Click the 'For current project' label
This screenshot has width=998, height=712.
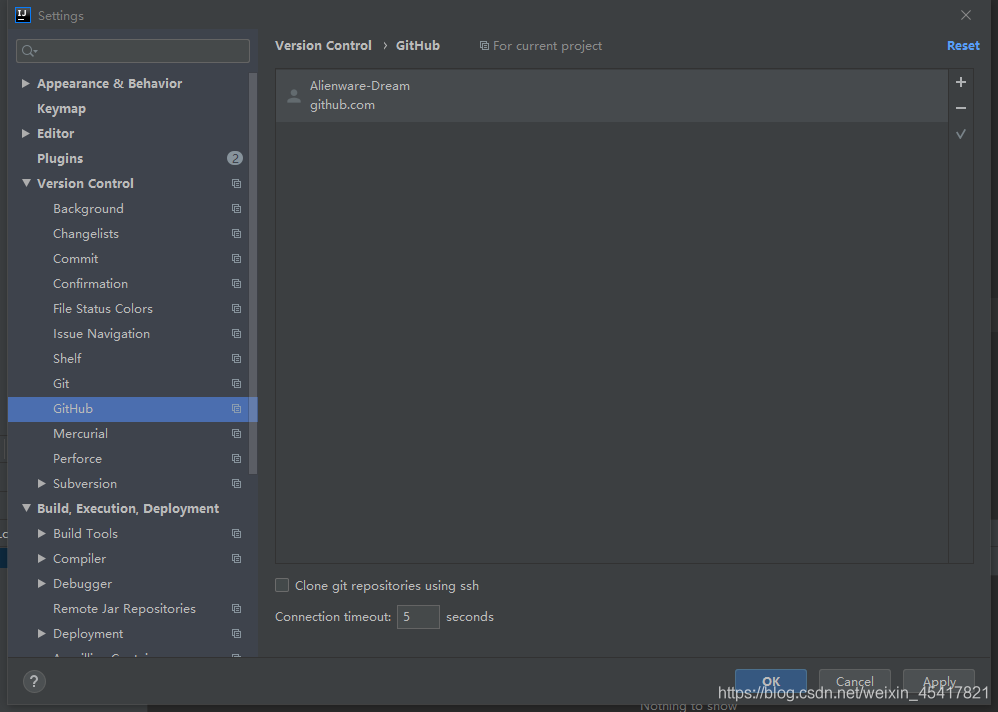coord(547,46)
